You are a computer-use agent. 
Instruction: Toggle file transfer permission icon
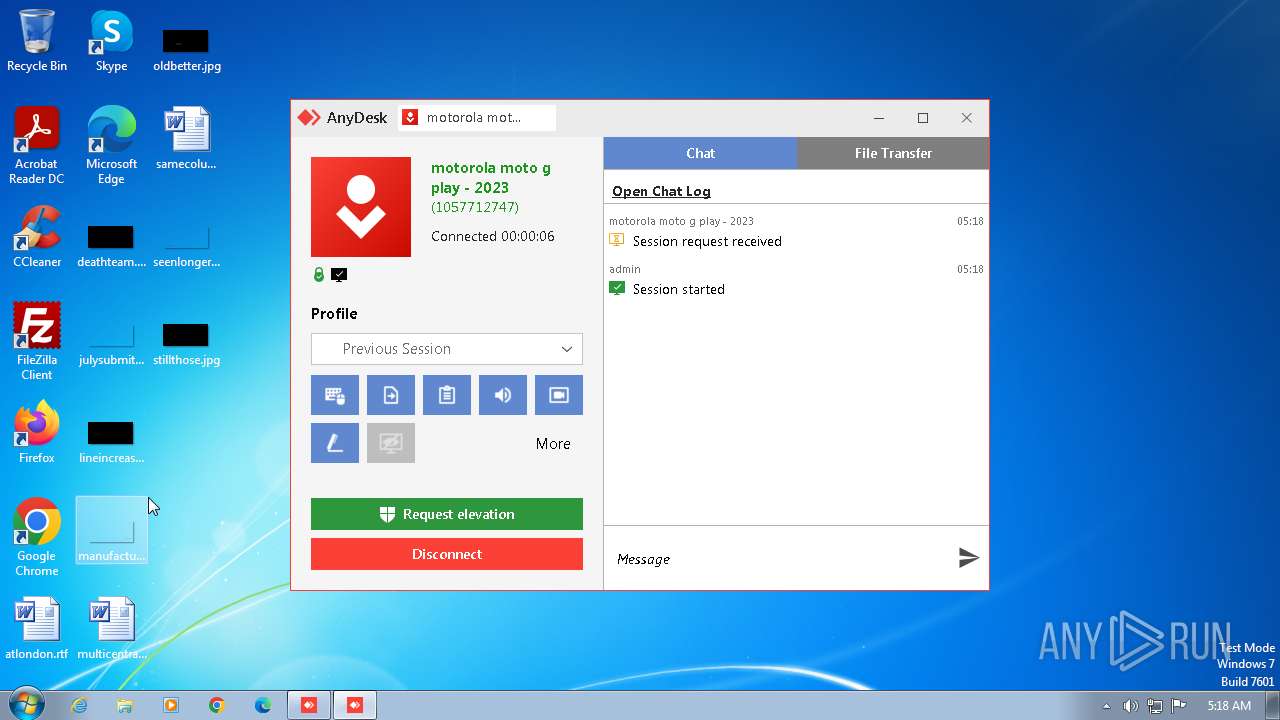point(391,395)
